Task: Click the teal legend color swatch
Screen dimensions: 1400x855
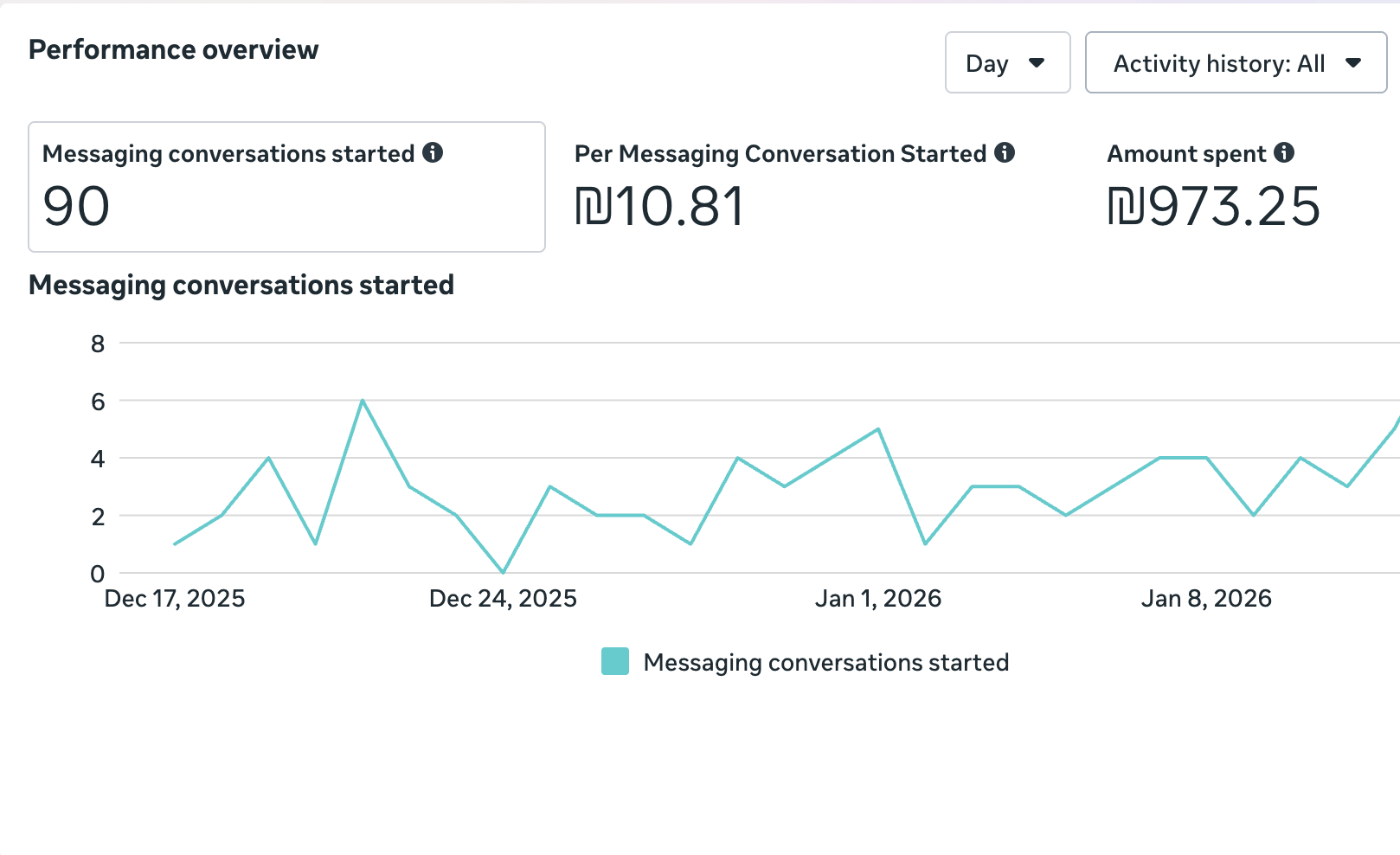Action: pyautogui.click(x=615, y=662)
